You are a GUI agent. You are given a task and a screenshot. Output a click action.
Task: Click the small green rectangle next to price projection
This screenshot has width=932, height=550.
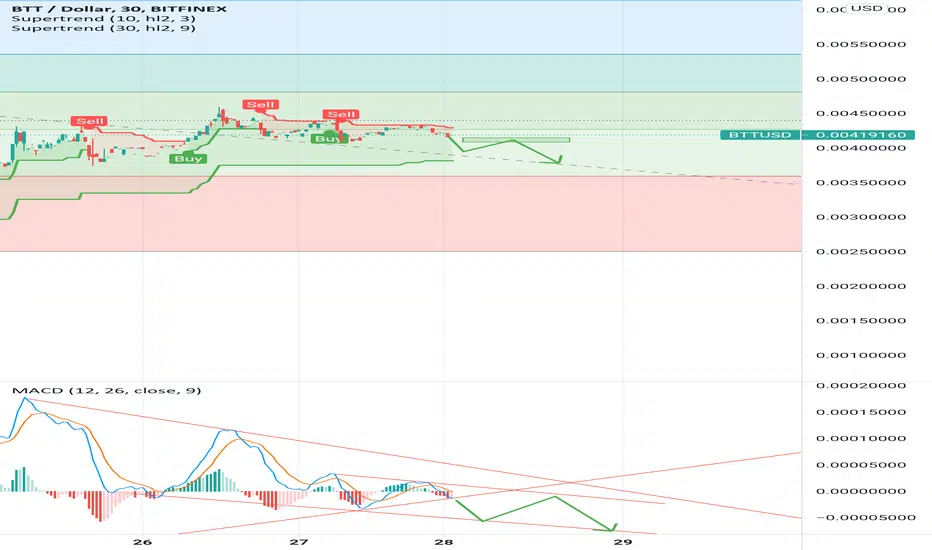tap(516, 140)
